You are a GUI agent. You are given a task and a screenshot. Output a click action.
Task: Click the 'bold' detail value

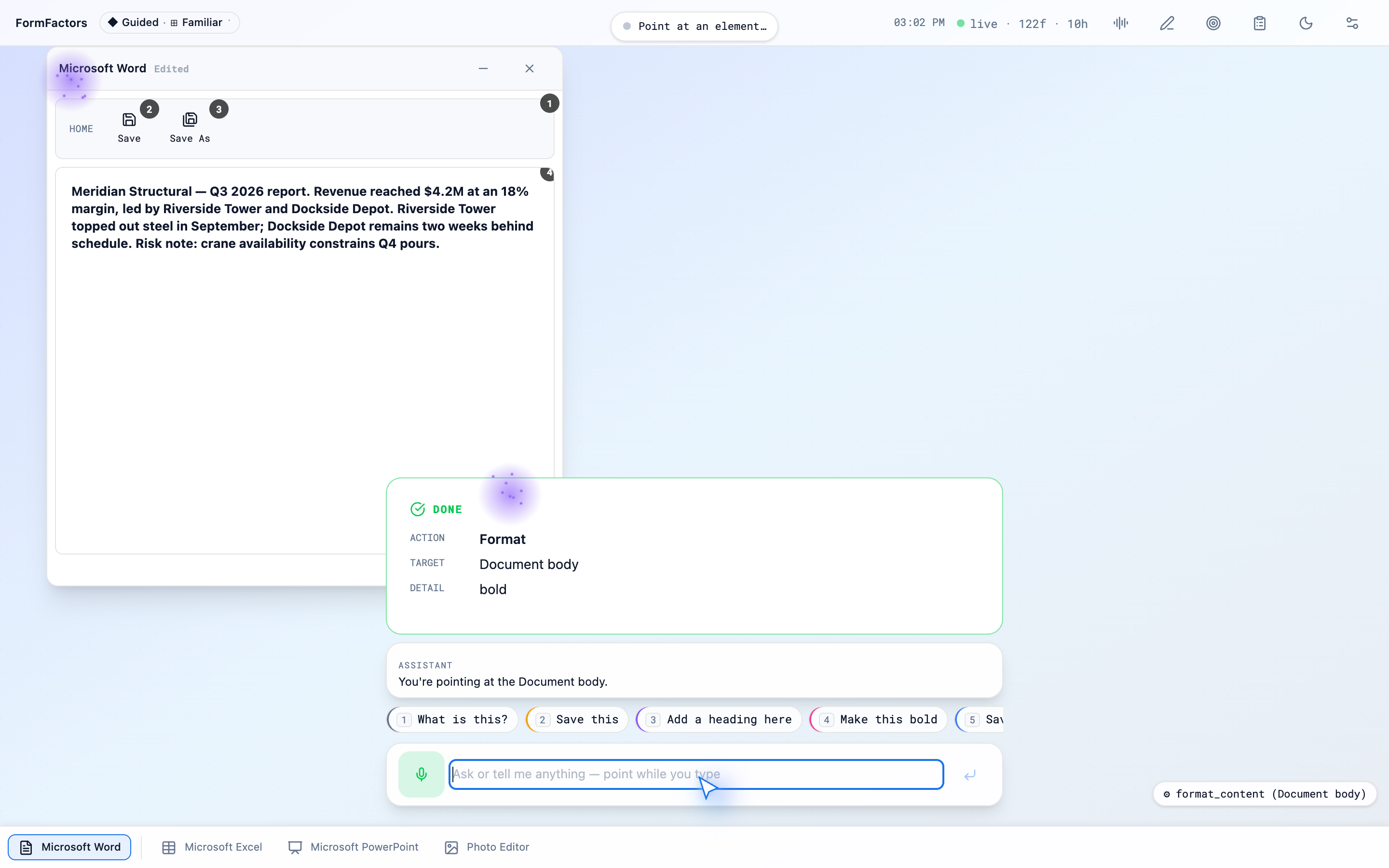492,589
